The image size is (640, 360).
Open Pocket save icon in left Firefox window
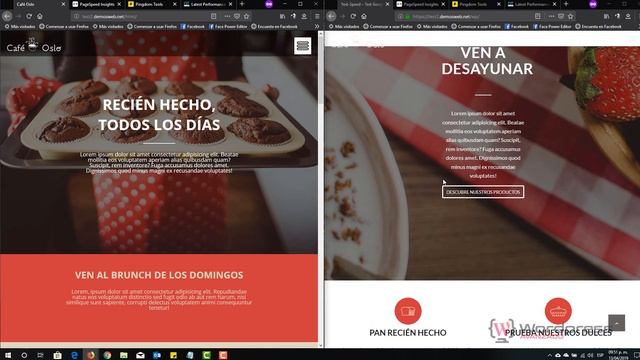(x=237, y=16)
